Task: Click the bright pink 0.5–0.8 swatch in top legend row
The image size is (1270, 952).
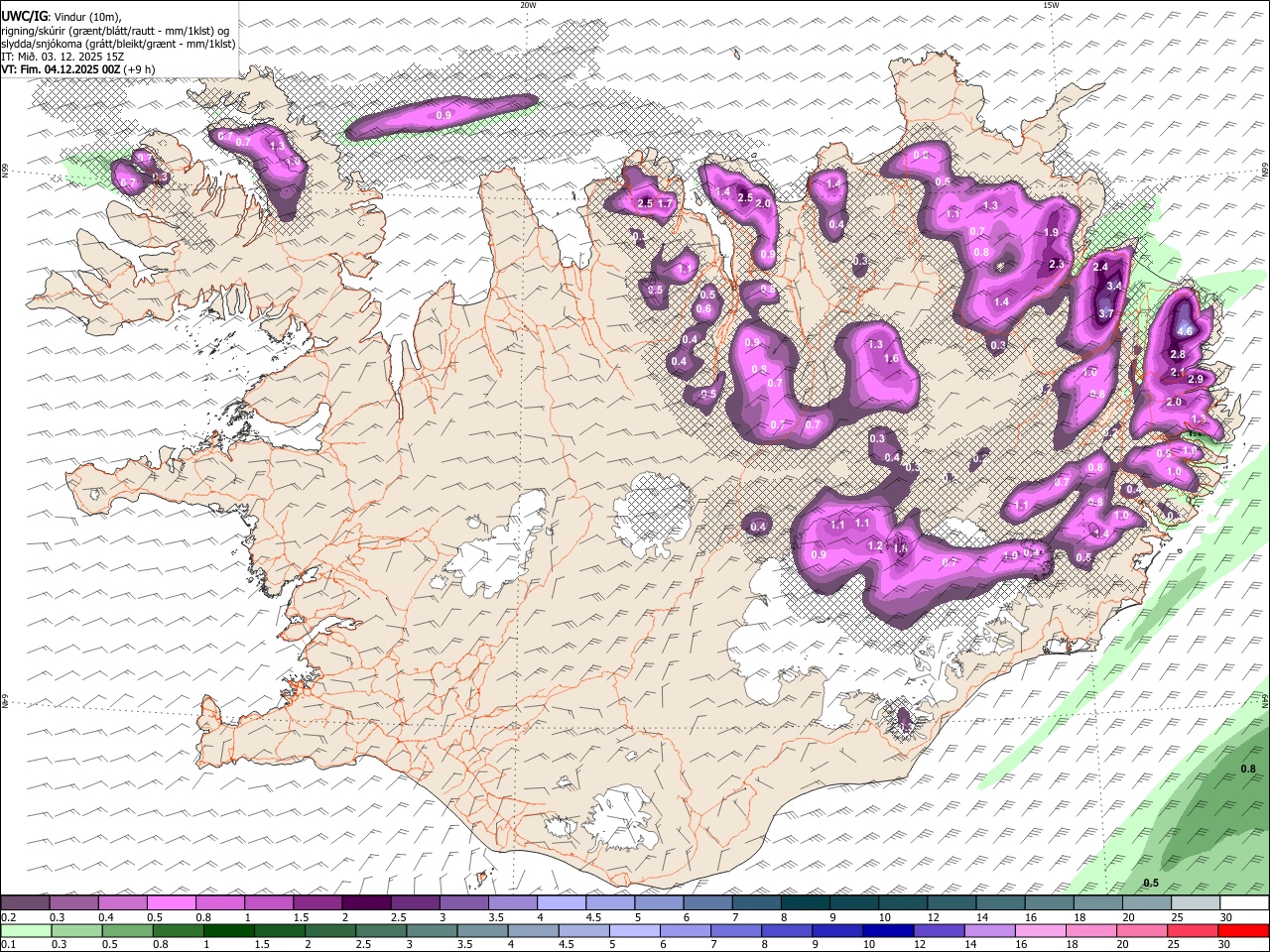Action: point(172,903)
